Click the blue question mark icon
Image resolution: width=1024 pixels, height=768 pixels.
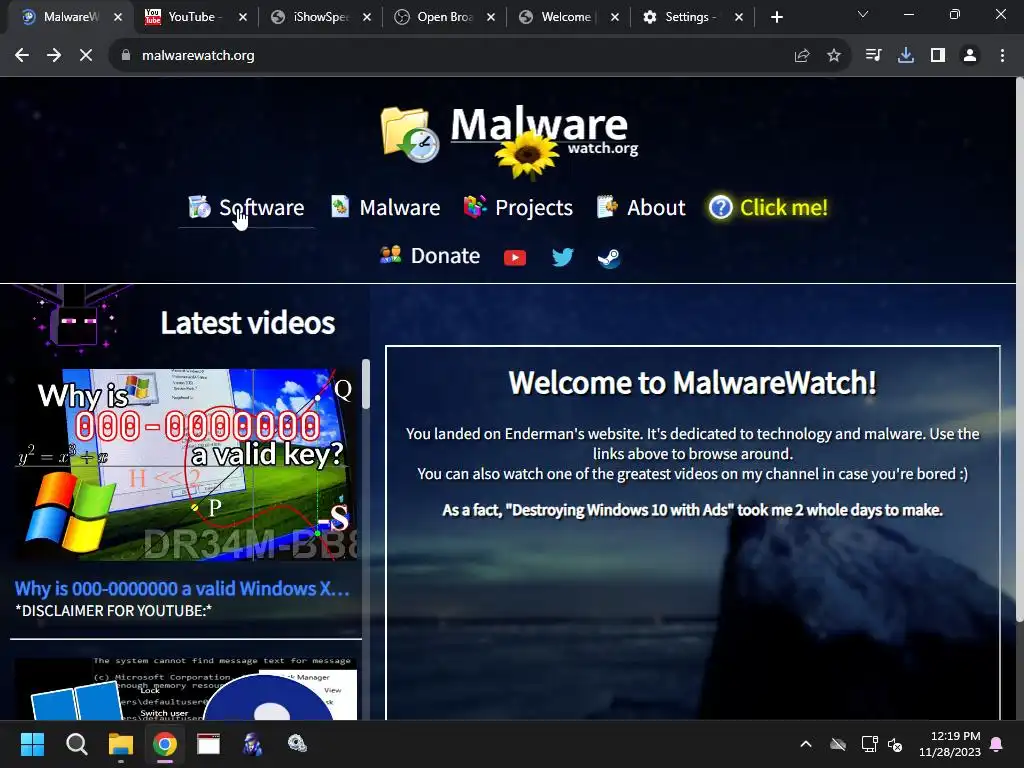721,208
